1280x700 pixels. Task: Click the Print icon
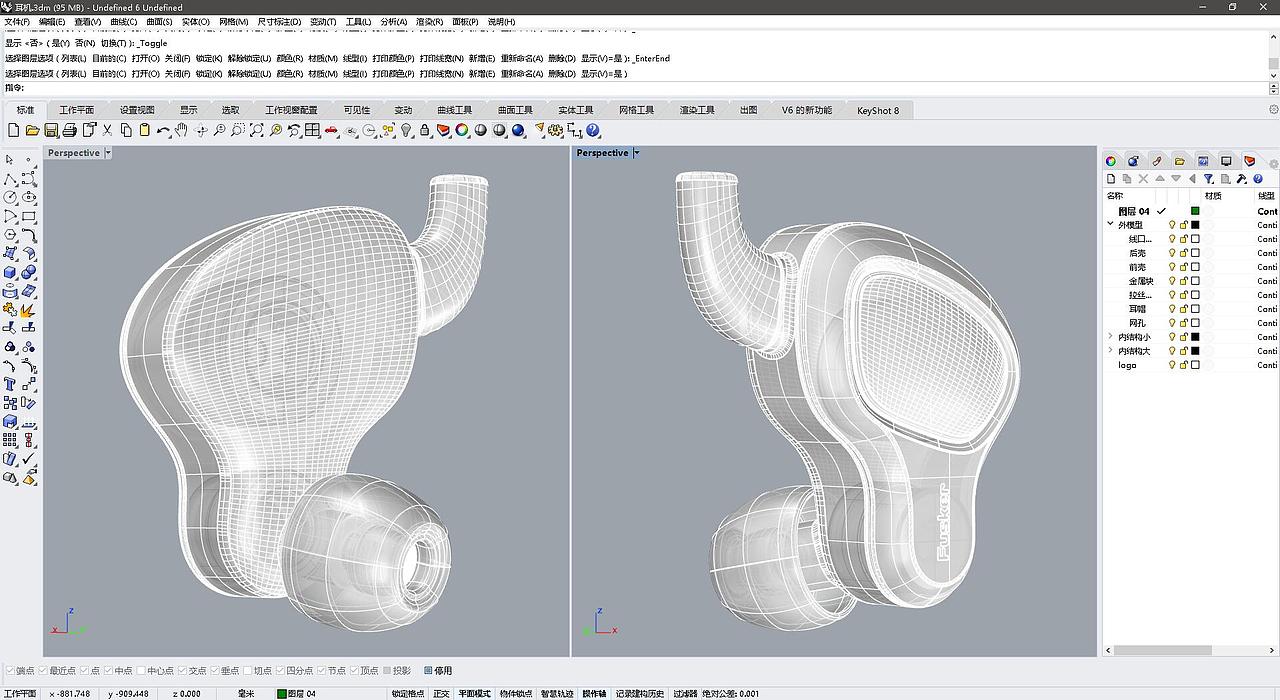click(x=69, y=130)
